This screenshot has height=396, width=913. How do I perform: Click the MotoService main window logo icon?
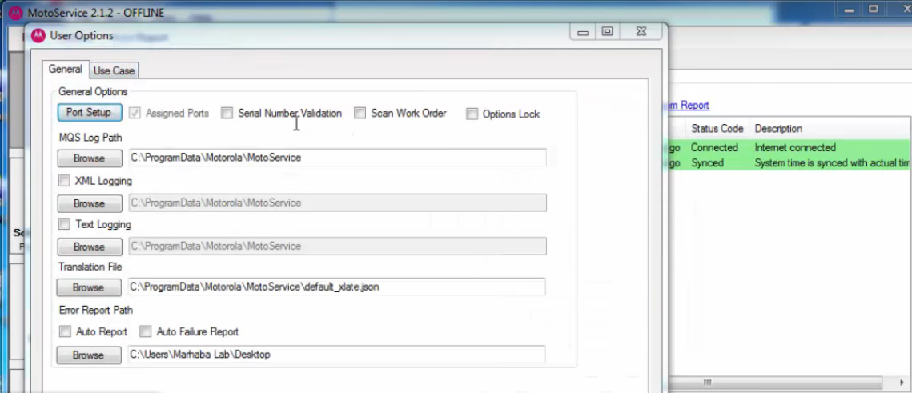coord(16,13)
